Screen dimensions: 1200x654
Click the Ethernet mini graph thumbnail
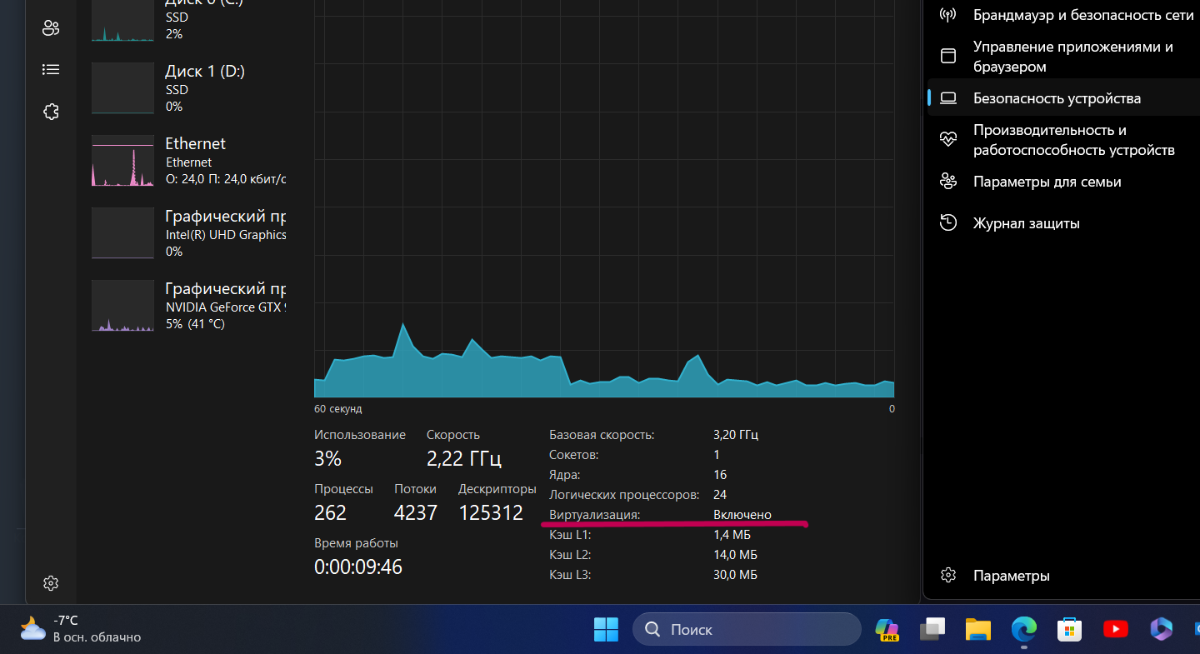coord(122,161)
